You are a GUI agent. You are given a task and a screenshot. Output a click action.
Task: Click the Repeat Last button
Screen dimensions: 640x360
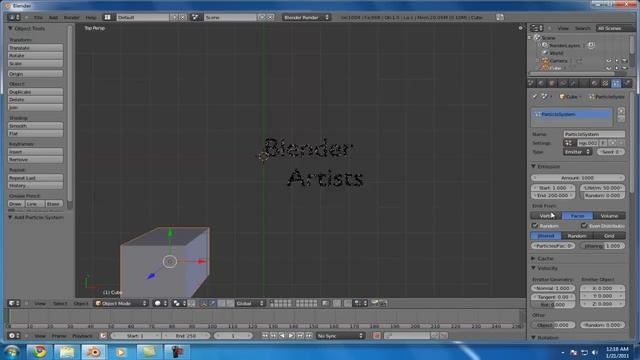click(x=36, y=178)
